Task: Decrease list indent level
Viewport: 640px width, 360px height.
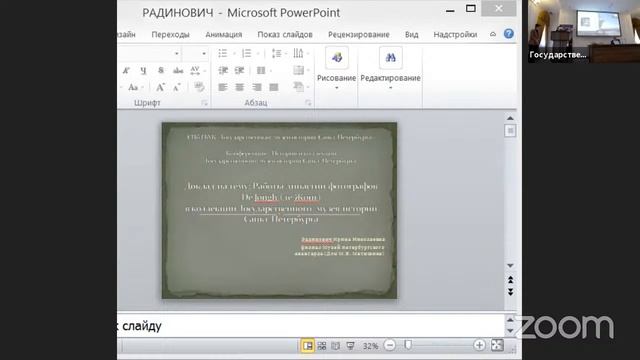Action: pos(223,71)
